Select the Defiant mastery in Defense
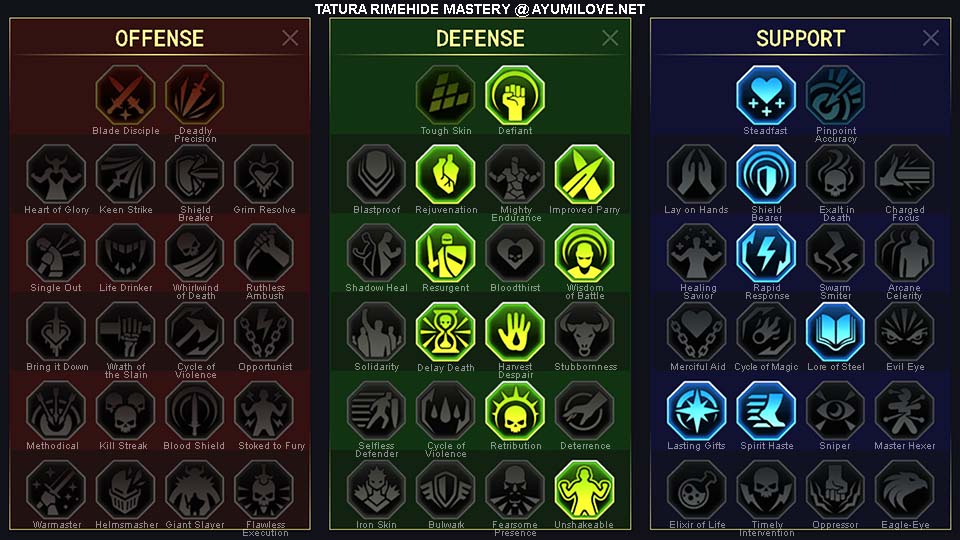Image resolution: width=960 pixels, height=540 pixels. [x=515, y=95]
